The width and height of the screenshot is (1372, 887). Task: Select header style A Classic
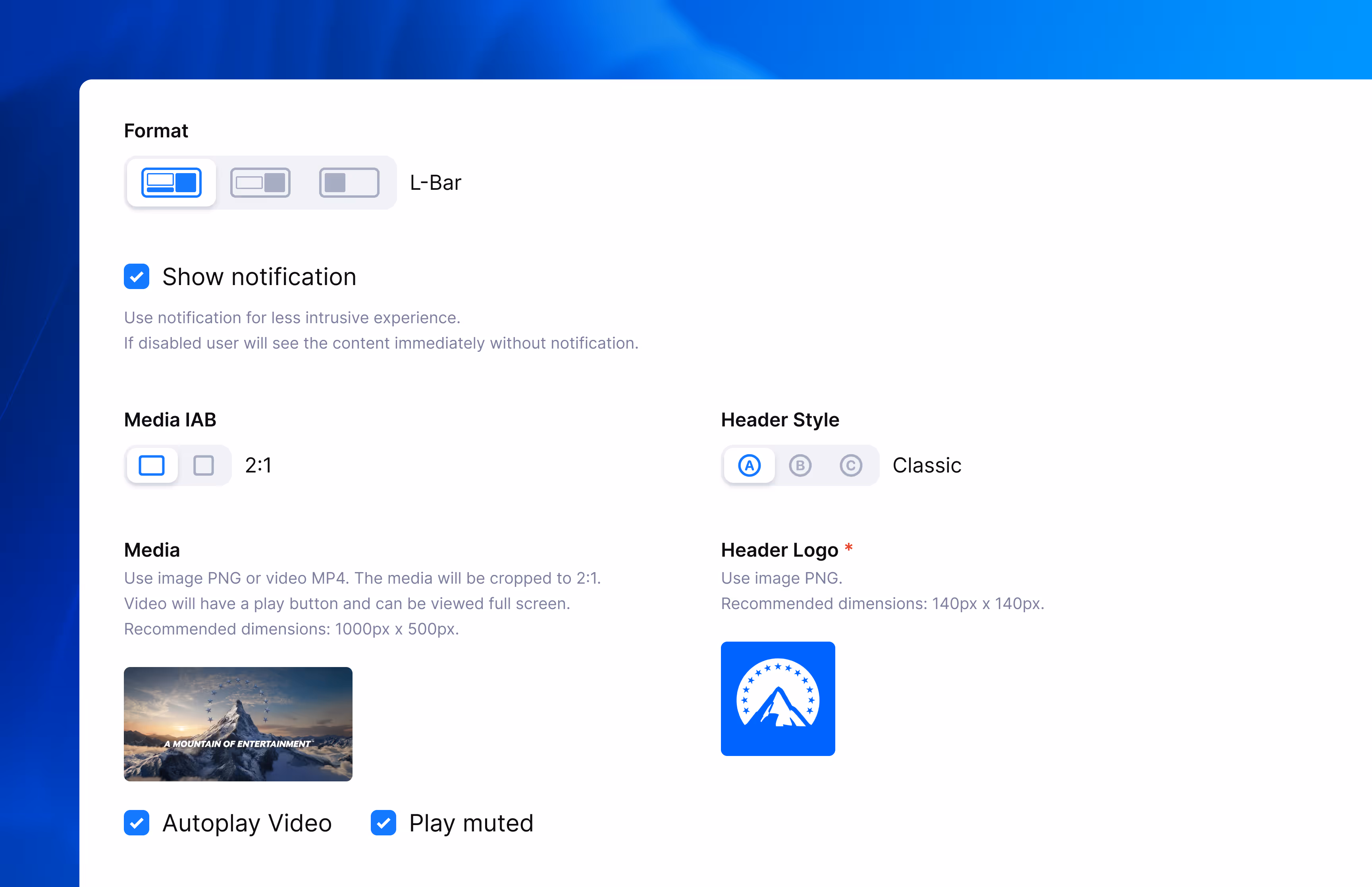(749, 465)
